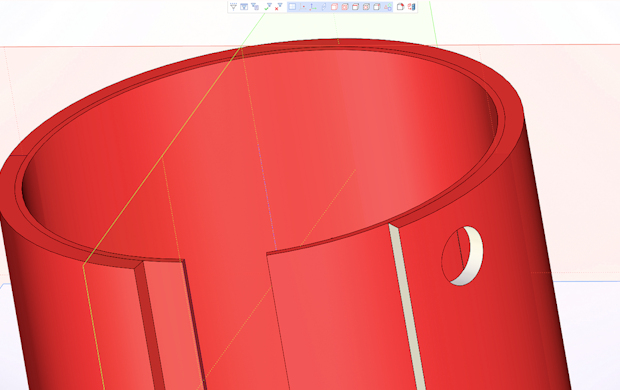
Task: Select the circular hole in the cylinder
Action: [462, 256]
